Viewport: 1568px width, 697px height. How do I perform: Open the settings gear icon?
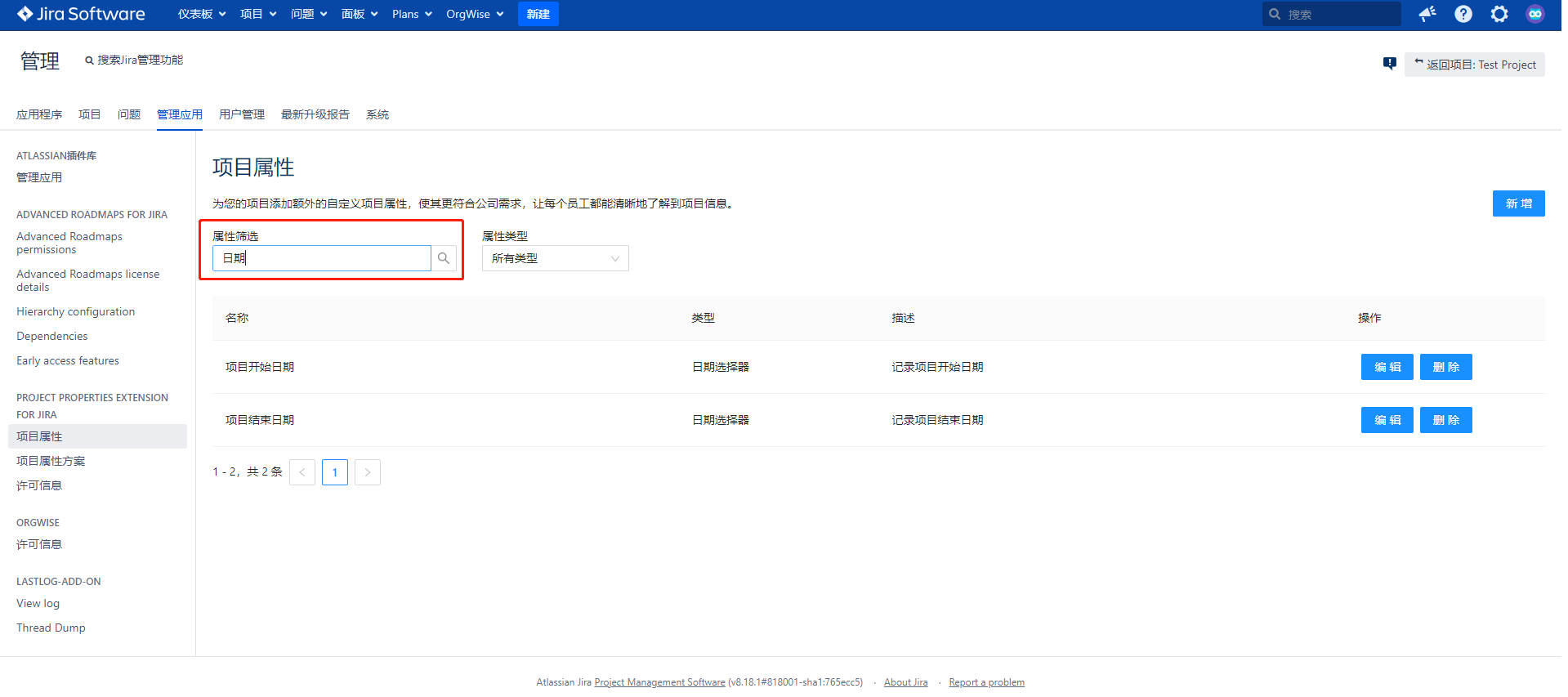pos(1499,14)
